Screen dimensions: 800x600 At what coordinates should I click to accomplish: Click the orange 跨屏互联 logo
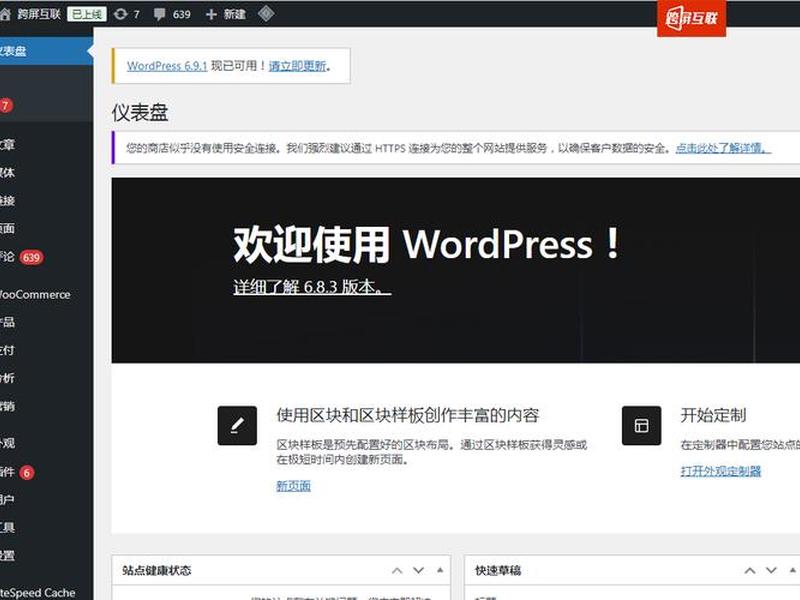[691, 18]
